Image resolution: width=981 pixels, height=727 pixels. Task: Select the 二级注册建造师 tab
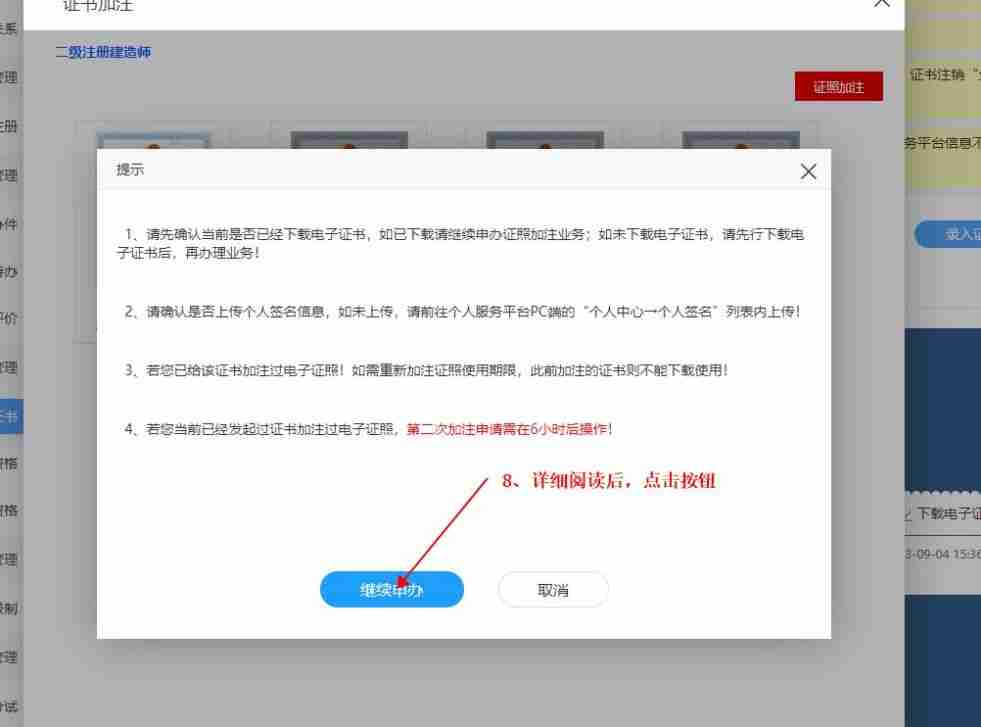click(x=103, y=52)
